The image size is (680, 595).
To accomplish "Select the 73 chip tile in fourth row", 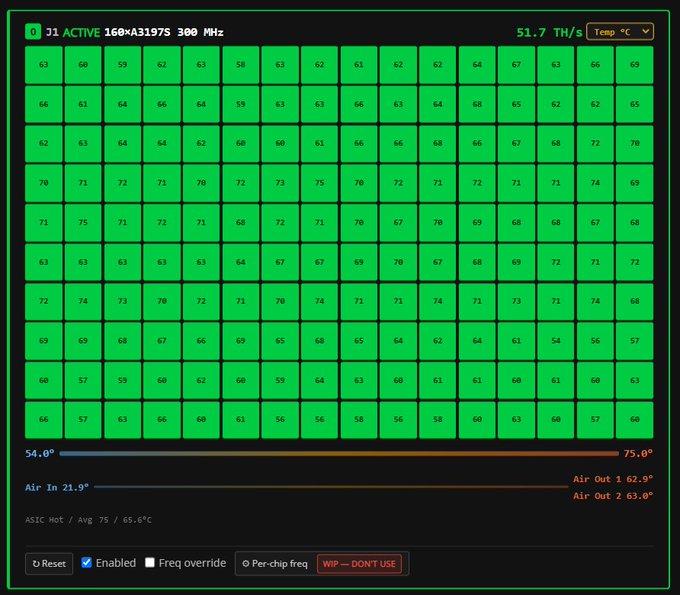I will pos(280,183).
